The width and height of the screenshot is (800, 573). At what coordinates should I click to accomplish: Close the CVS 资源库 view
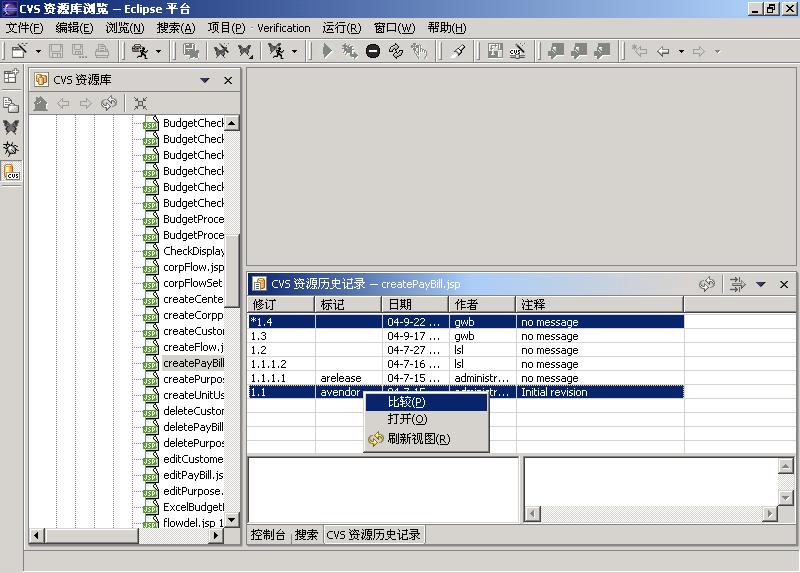pyautogui.click(x=228, y=80)
